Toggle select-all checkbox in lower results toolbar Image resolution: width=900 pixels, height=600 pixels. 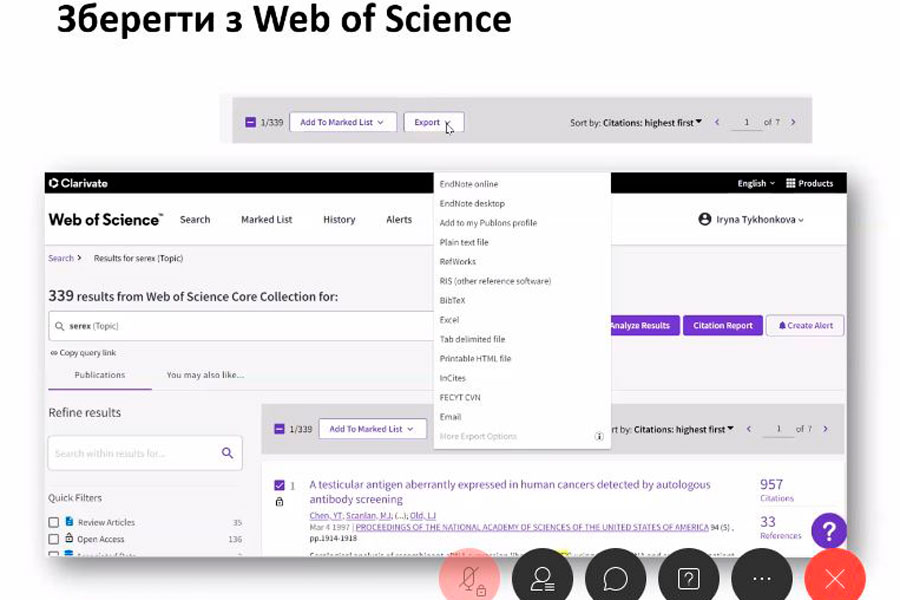point(280,429)
